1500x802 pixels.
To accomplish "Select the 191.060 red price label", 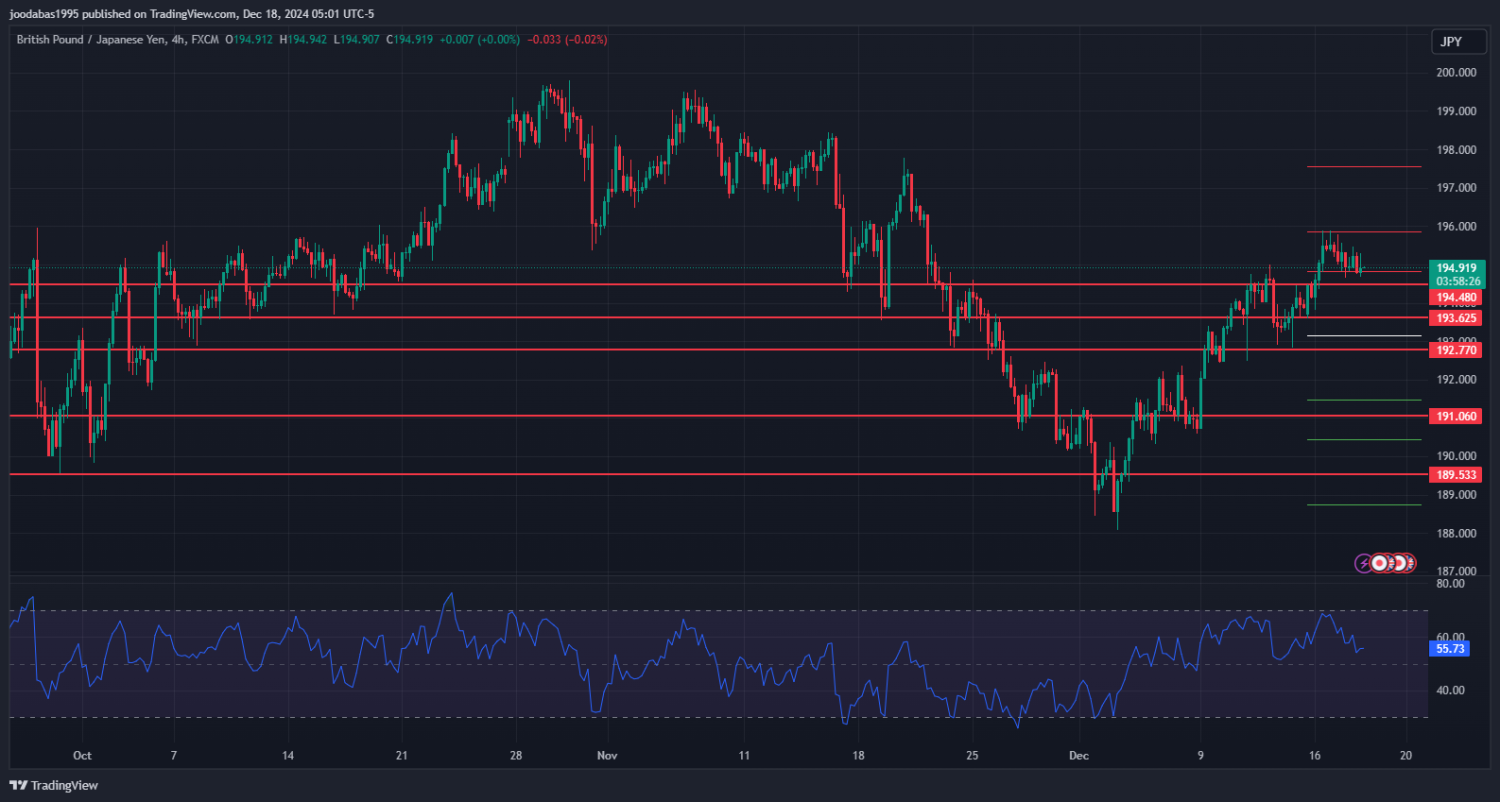I will 1458,416.
